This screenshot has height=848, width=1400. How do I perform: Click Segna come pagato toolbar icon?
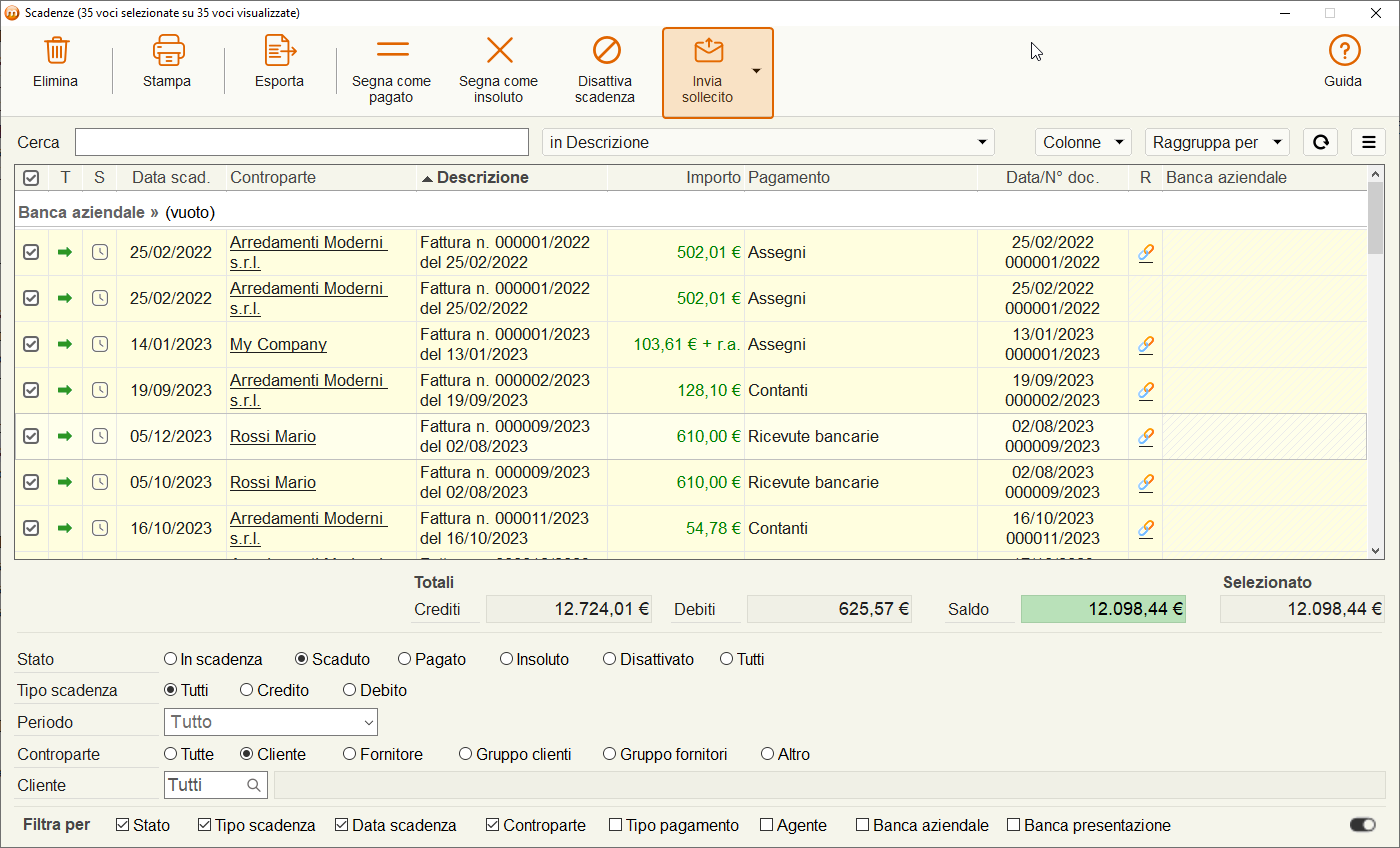(392, 50)
